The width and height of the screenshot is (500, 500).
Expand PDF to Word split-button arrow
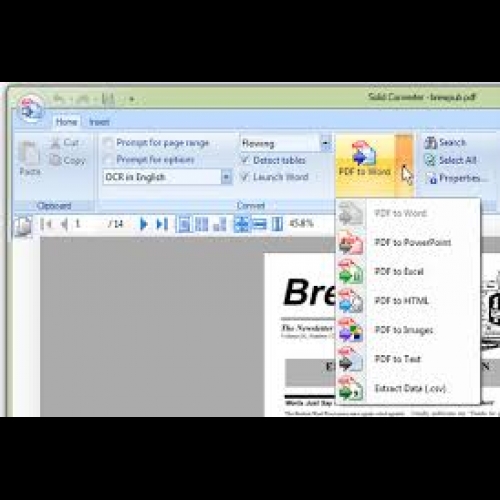click(x=404, y=166)
